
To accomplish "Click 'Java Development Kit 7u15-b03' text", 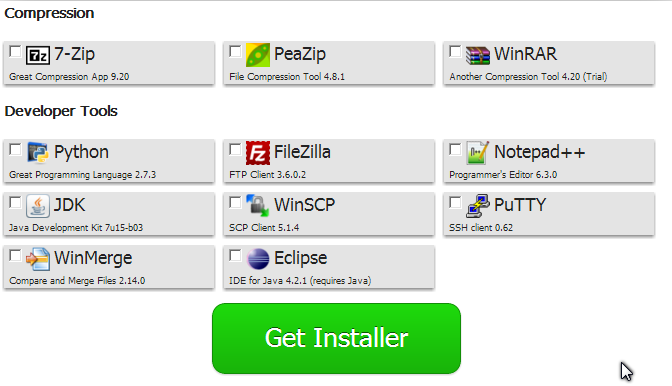I will tap(76, 228).
